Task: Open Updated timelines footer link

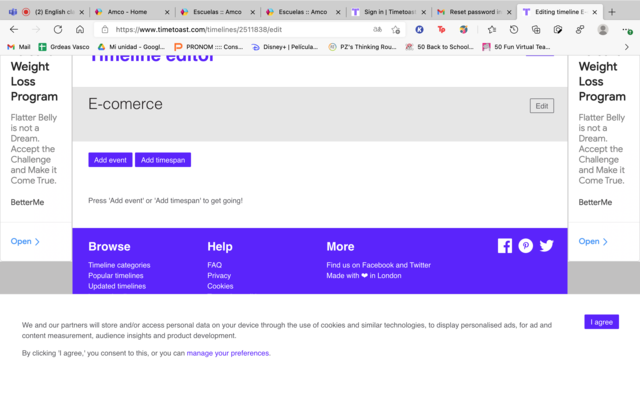Action: click(x=117, y=286)
